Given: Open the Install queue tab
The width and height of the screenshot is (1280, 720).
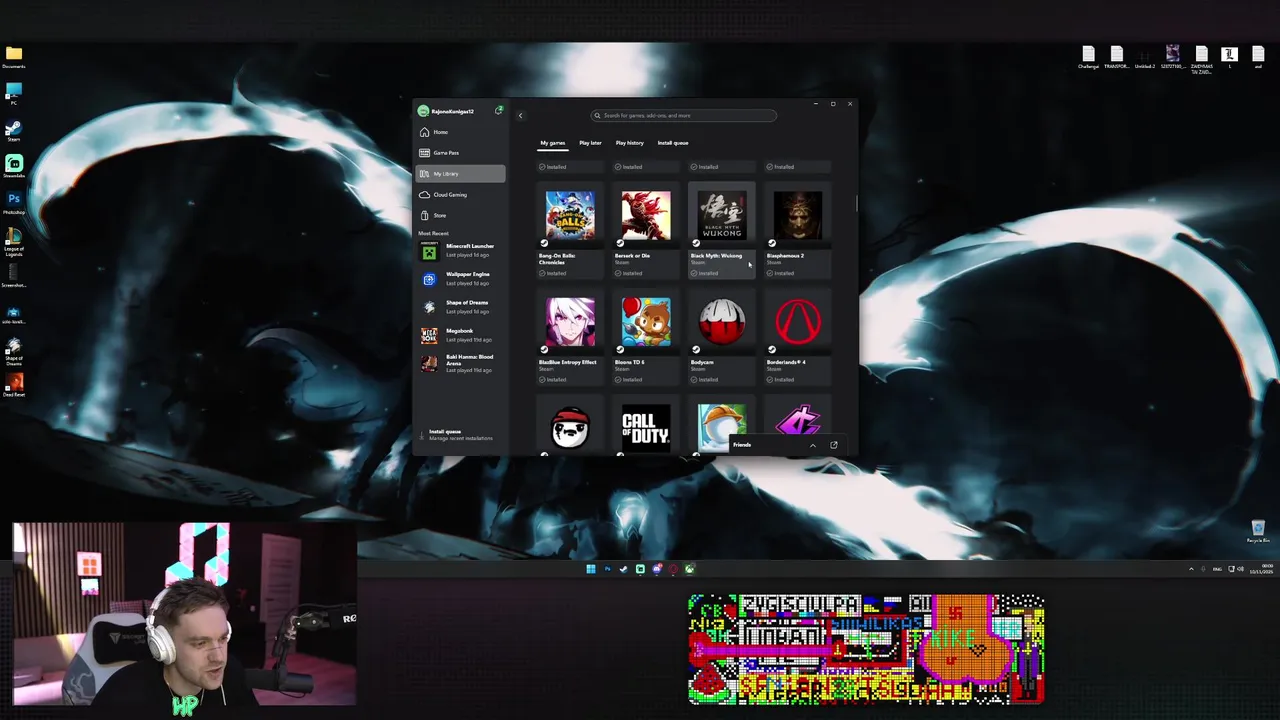Looking at the screenshot, I should 673,143.
